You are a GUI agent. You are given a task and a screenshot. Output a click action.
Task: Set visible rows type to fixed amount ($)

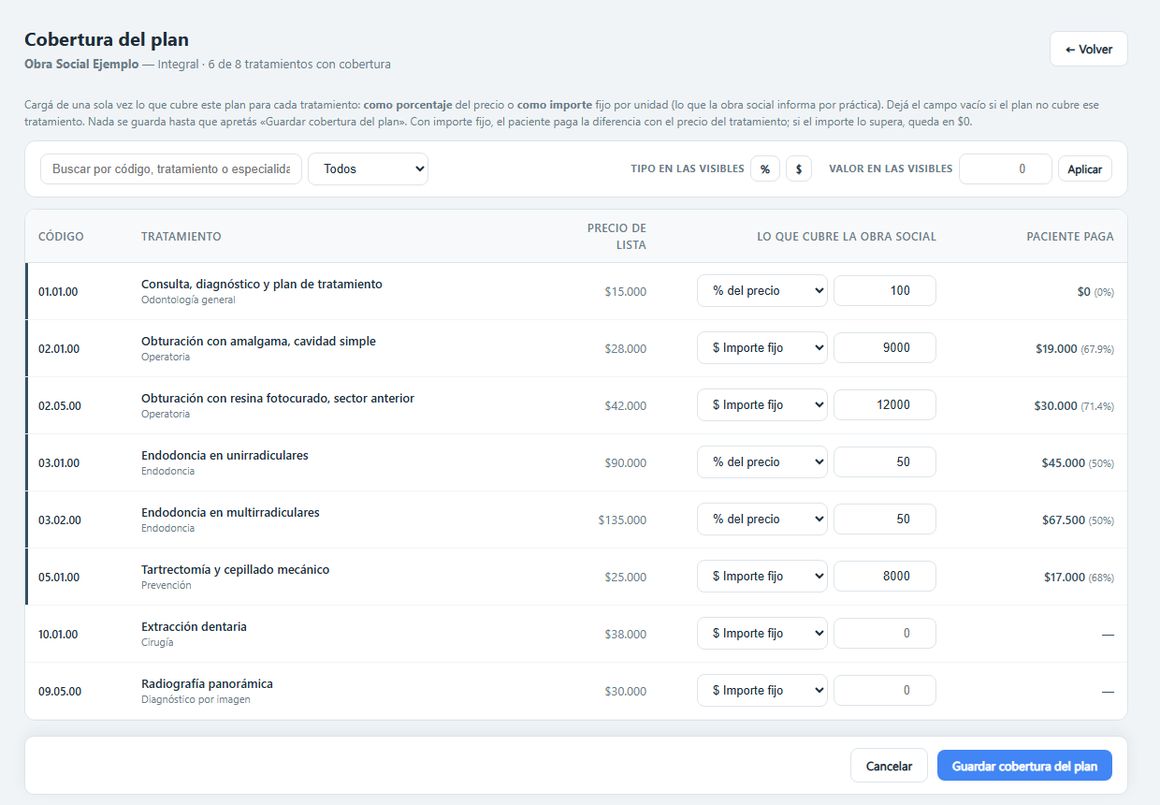point(798,169)
